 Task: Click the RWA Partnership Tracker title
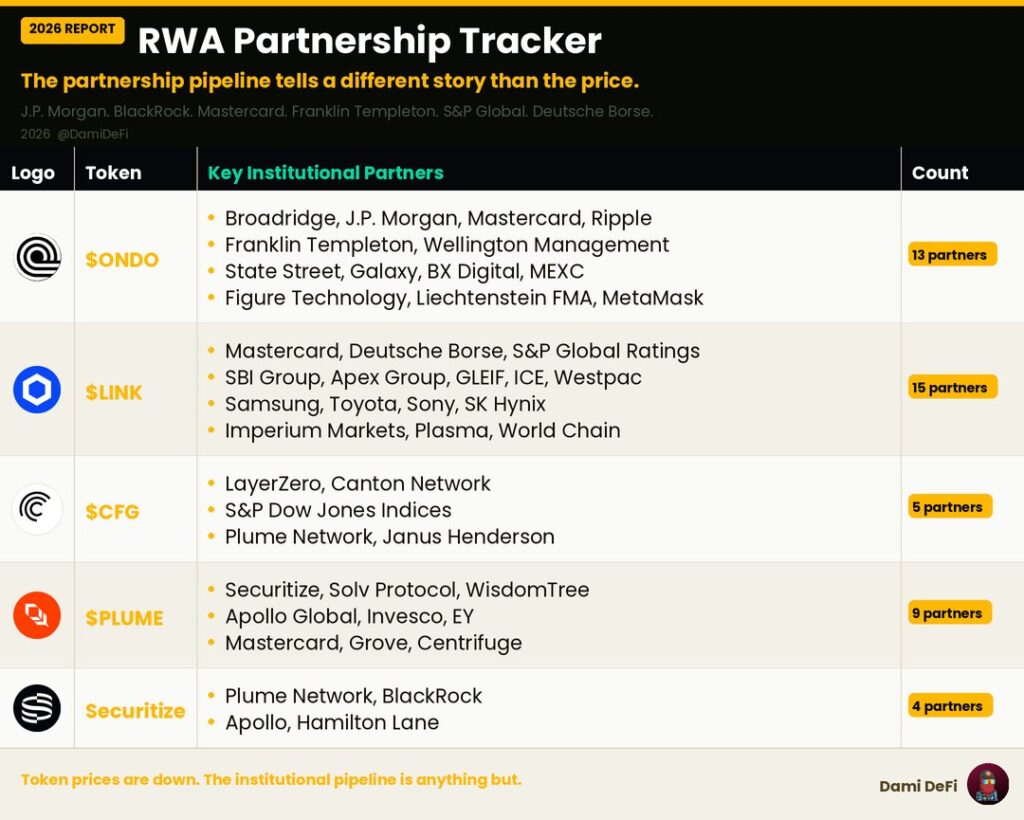(370, 41)
